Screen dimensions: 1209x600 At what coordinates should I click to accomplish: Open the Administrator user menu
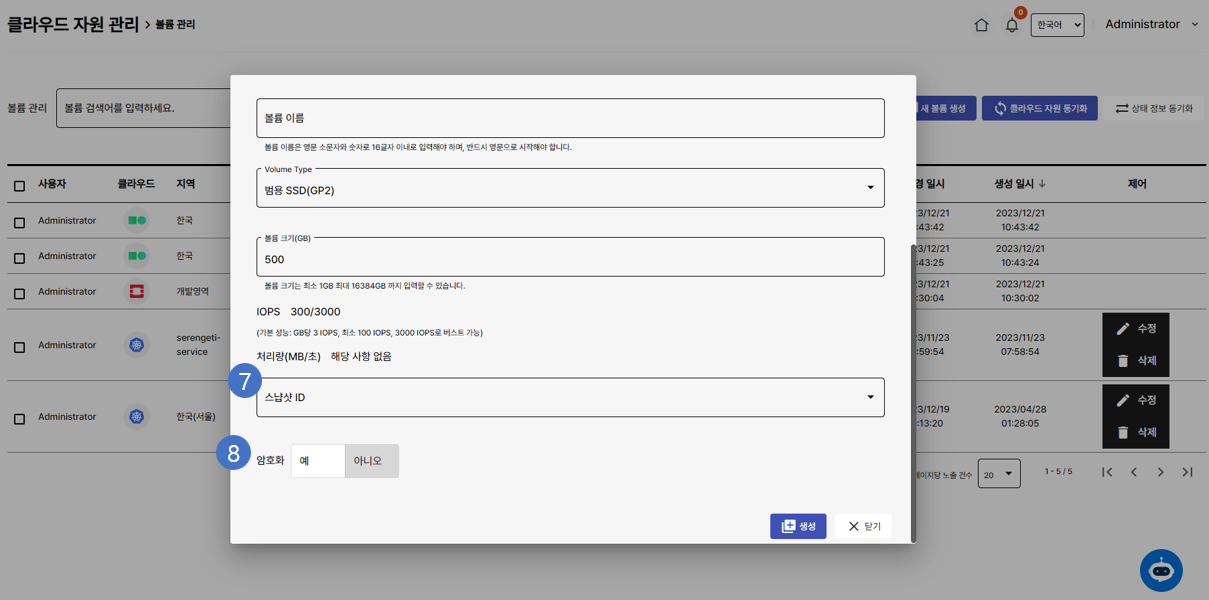click(x=1151, y=24)
